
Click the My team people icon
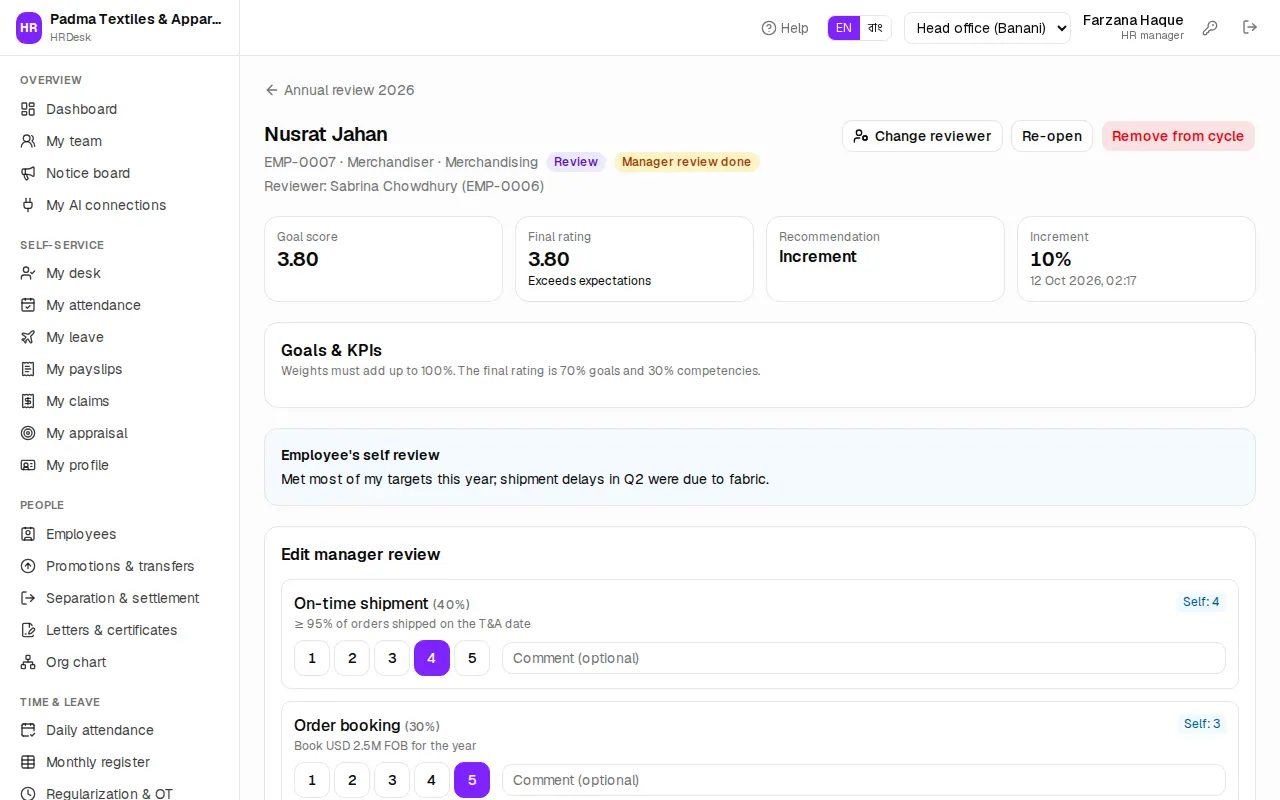click(x=28, y=141)
